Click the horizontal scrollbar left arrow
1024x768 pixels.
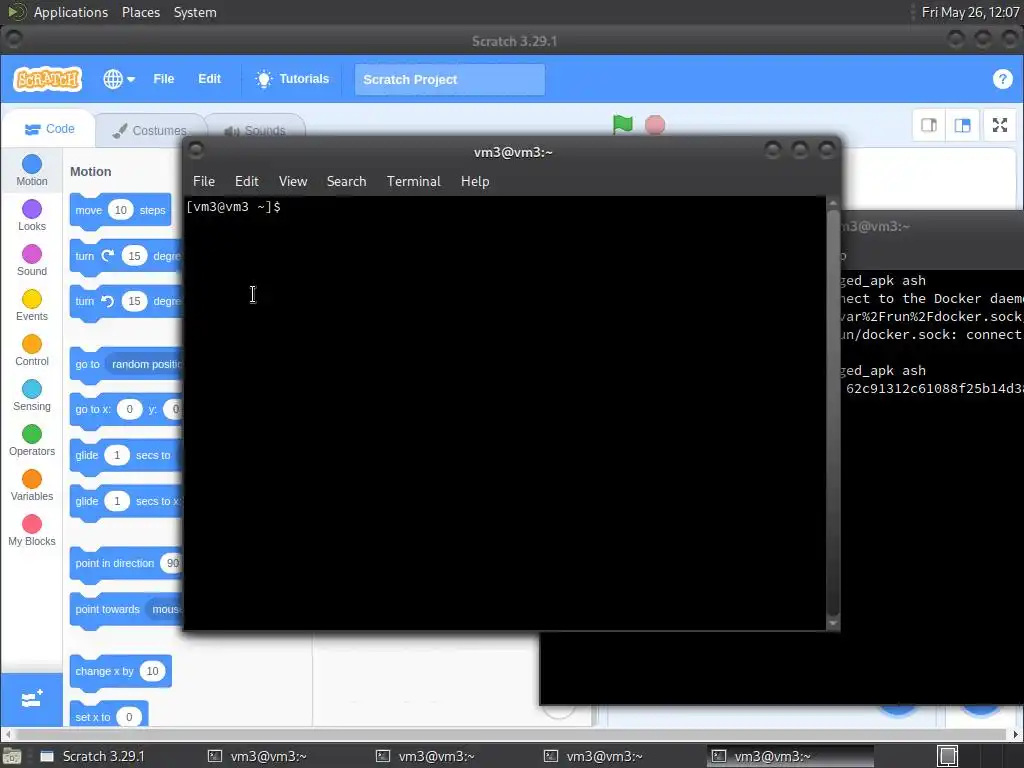point(8,735)
